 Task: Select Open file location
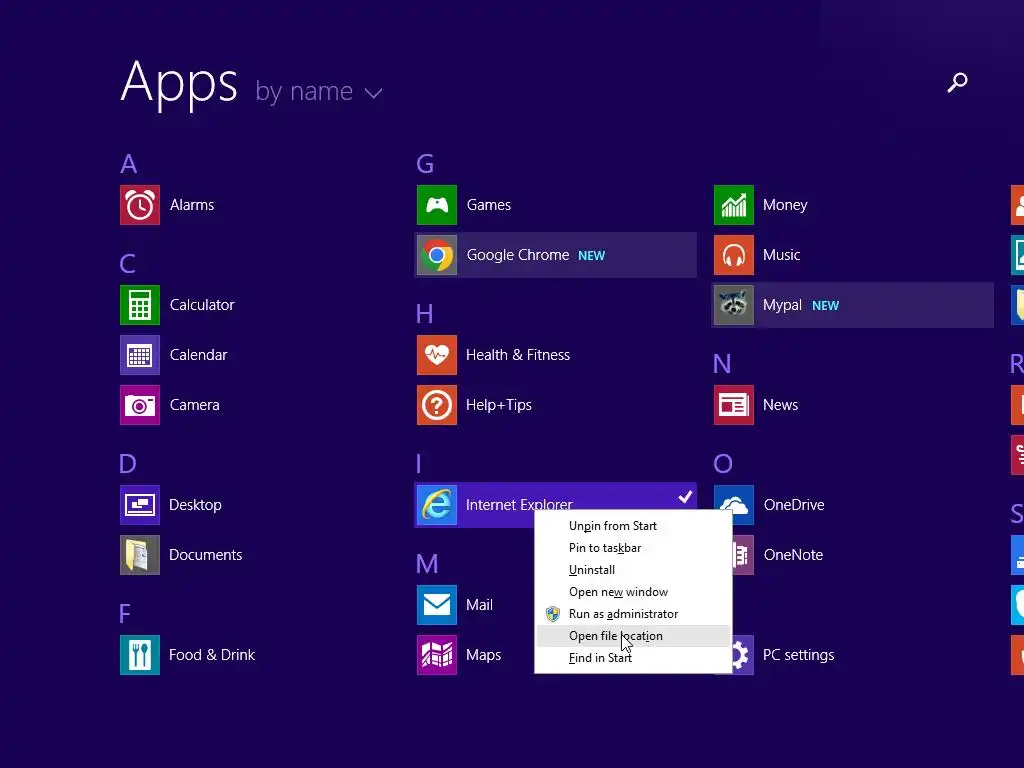633,636
